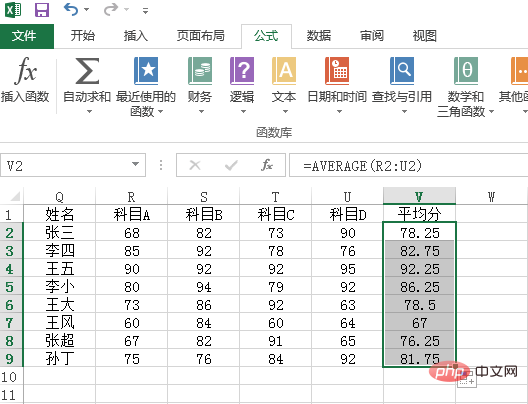Click the 科目D header cell
Viewport: 528px width, 404px height.
tap(348, 214)
